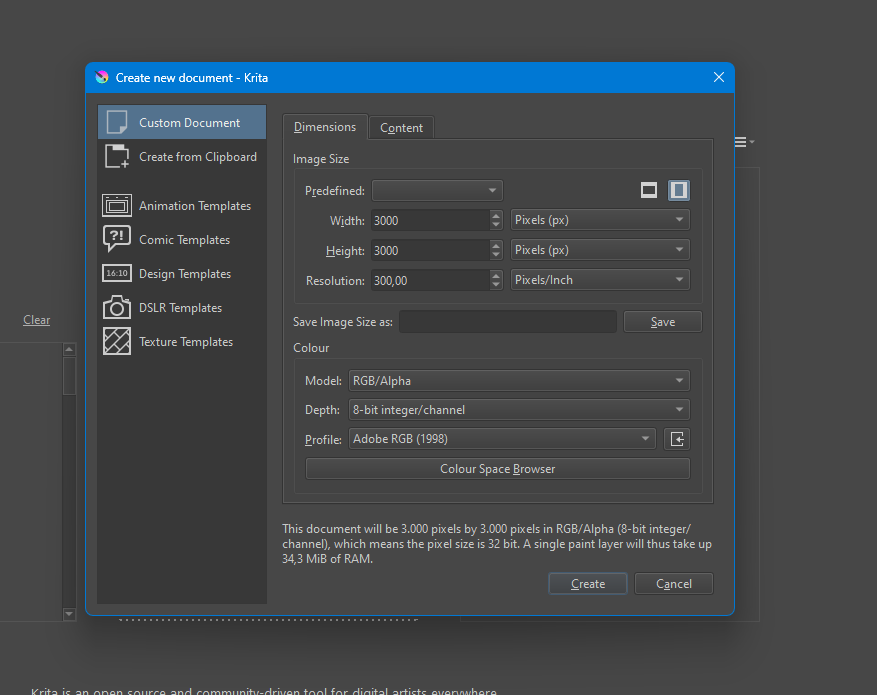
Task: Open Animation Templates category
Action: pos(194,206)
